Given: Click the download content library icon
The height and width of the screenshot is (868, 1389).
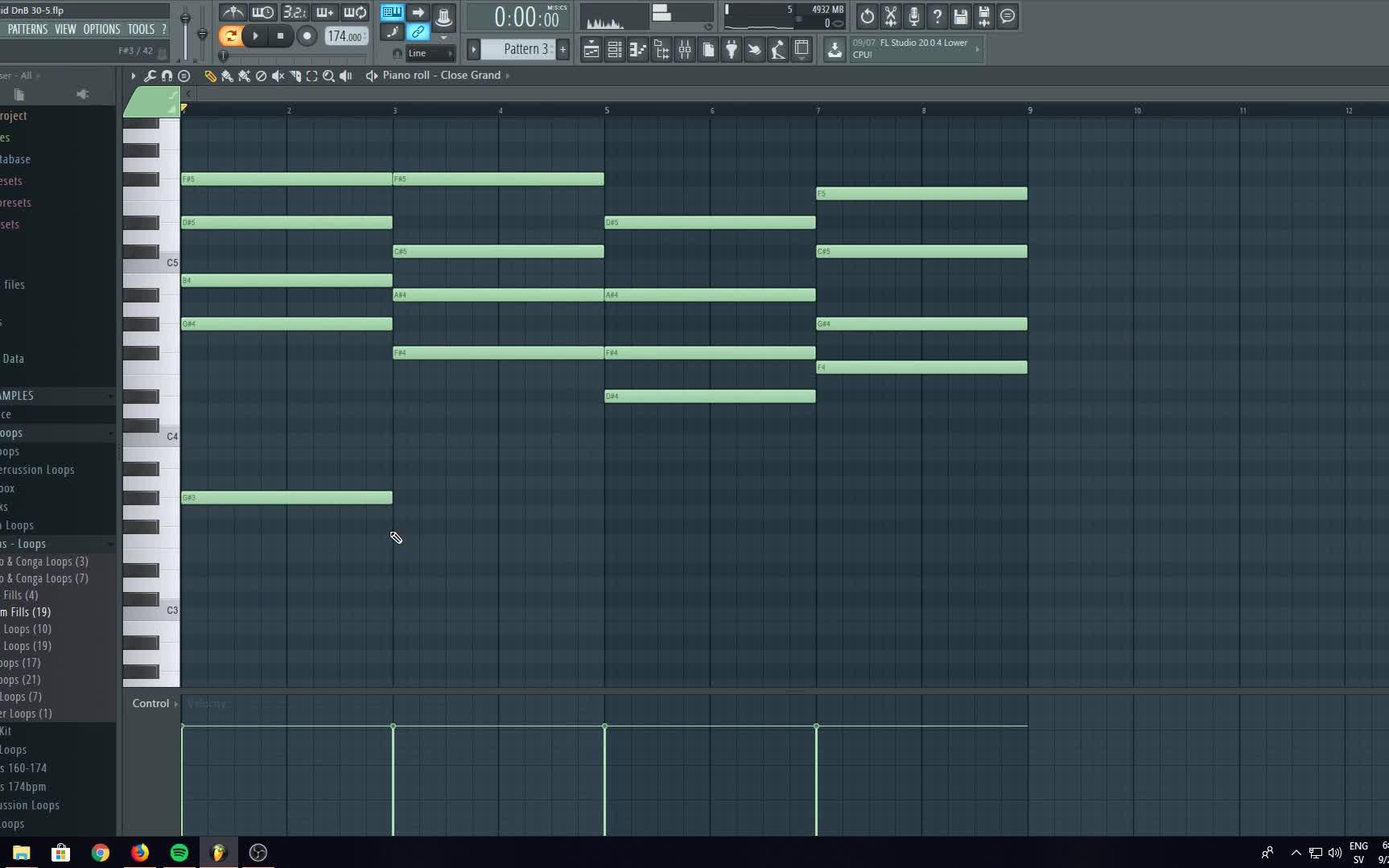Looking at the screenshot, I should coord(835,50).
